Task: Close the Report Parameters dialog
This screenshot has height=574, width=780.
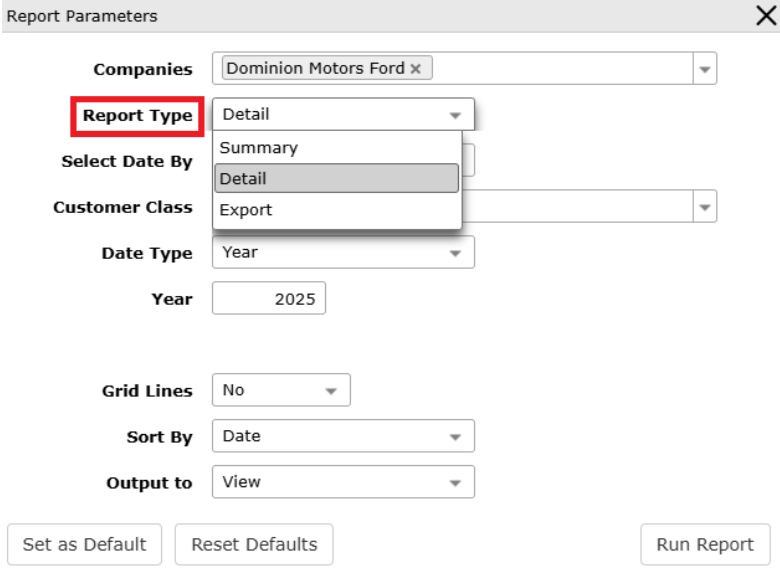Action: pyautogui.click(x=766, y=15)
